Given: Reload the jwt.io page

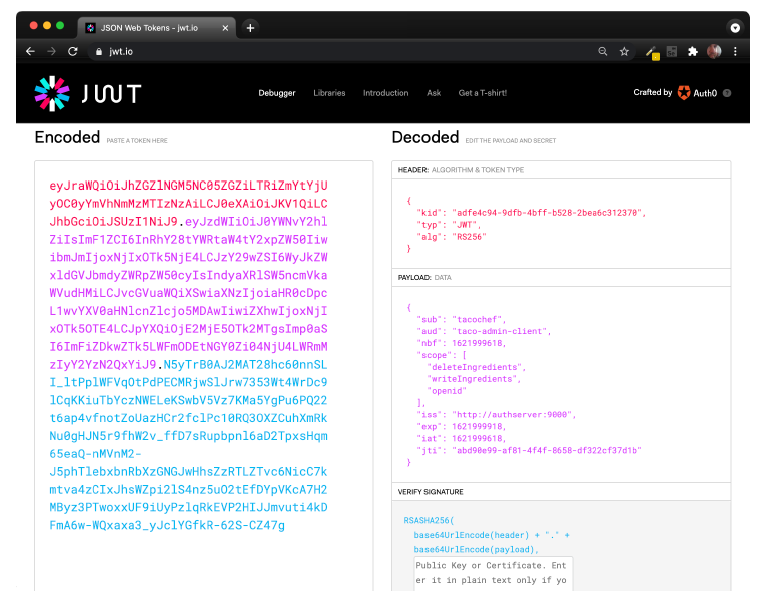Looking at the screenshot, I should click(72, 51).
